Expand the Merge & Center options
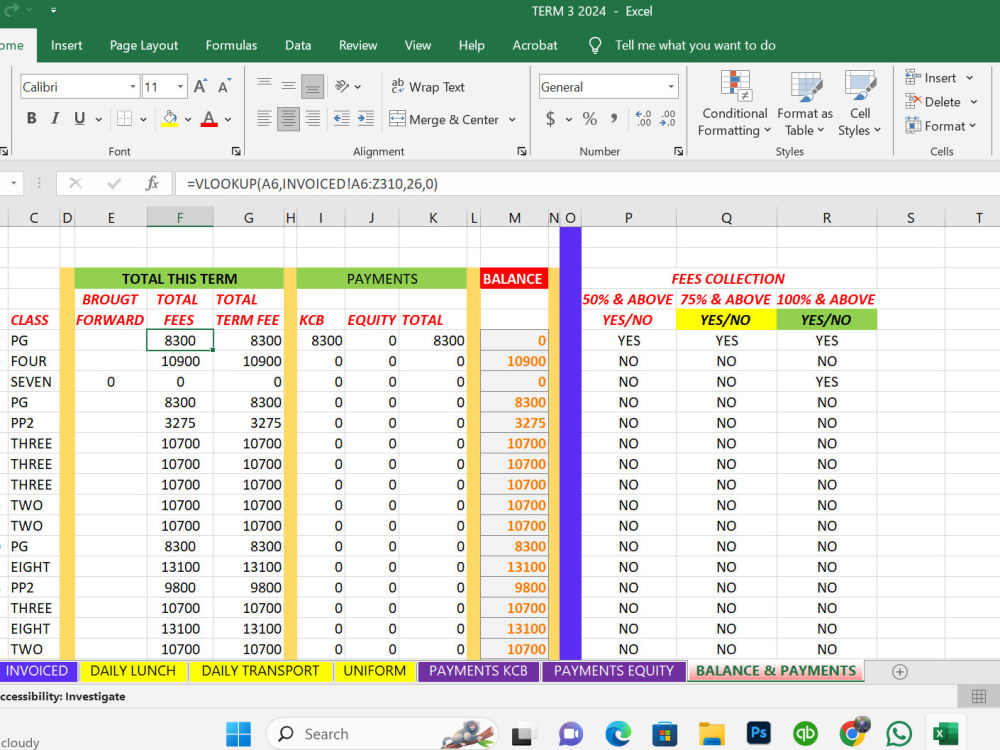 tap(512, 119)
